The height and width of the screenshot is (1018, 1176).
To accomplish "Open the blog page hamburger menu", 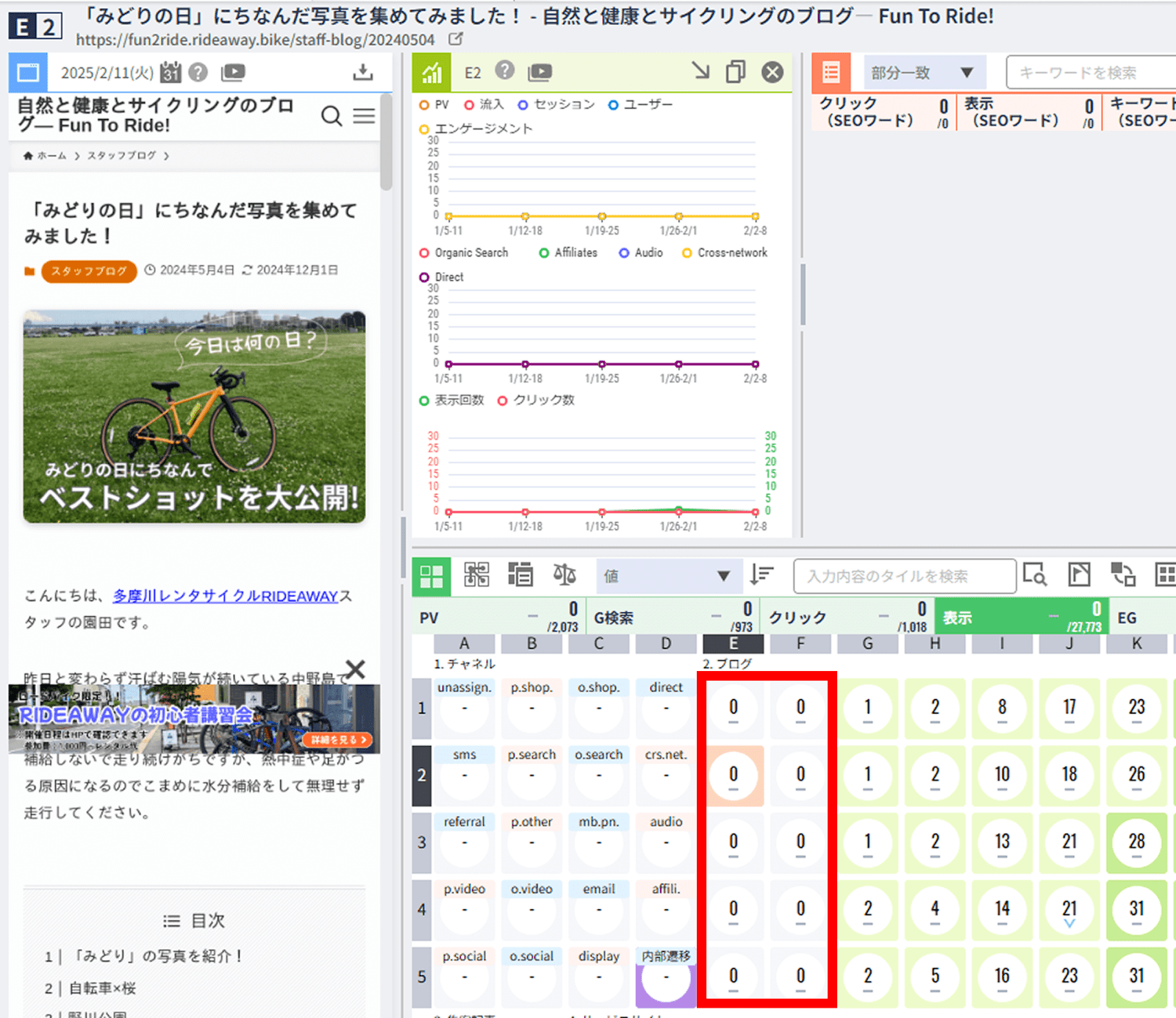I will (x=365, y=116).
